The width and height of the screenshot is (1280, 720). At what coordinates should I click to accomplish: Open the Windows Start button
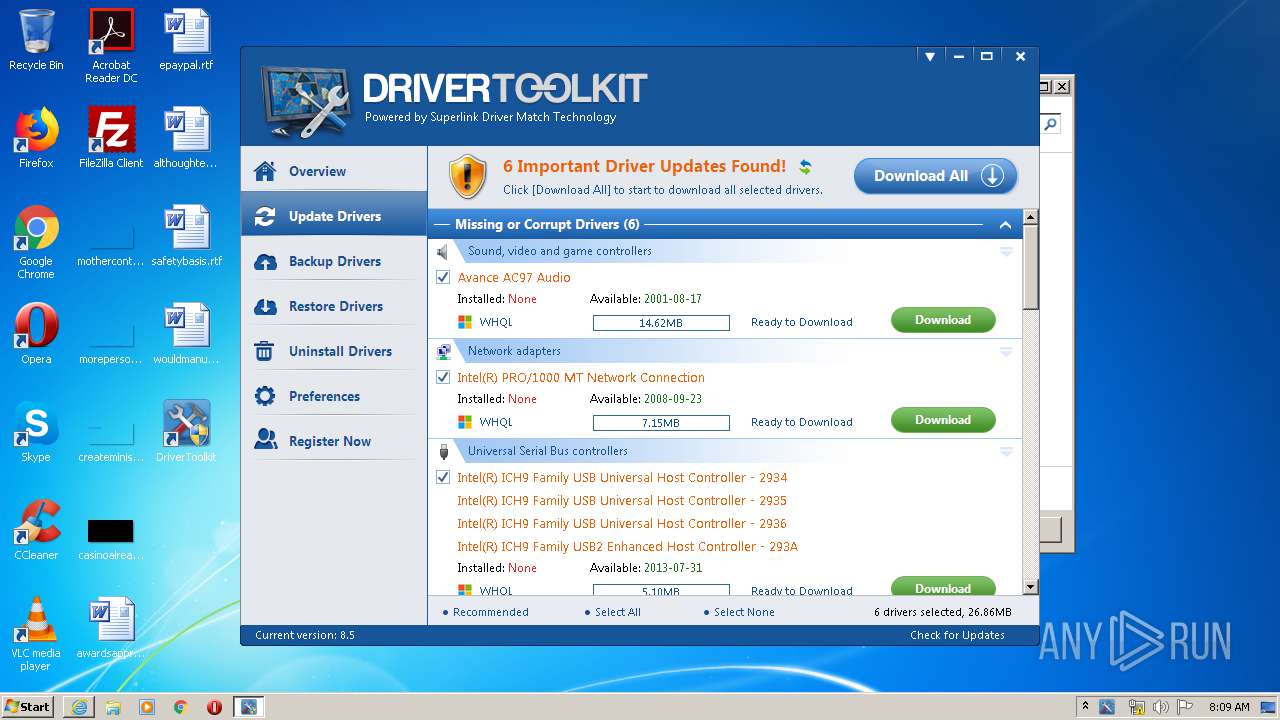[27, 707]
